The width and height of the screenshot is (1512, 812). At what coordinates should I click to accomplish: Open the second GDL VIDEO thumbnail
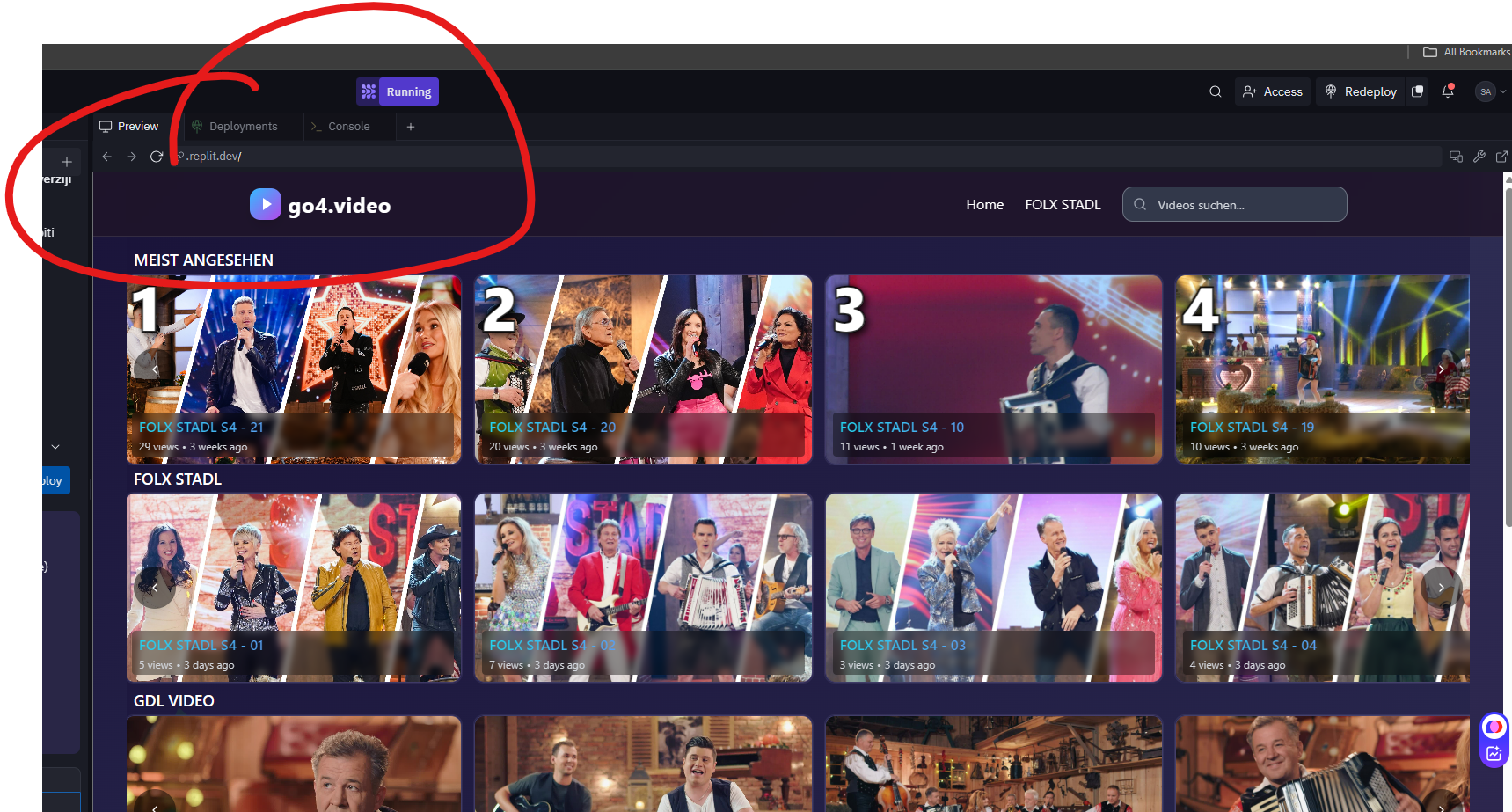[643, 764]
